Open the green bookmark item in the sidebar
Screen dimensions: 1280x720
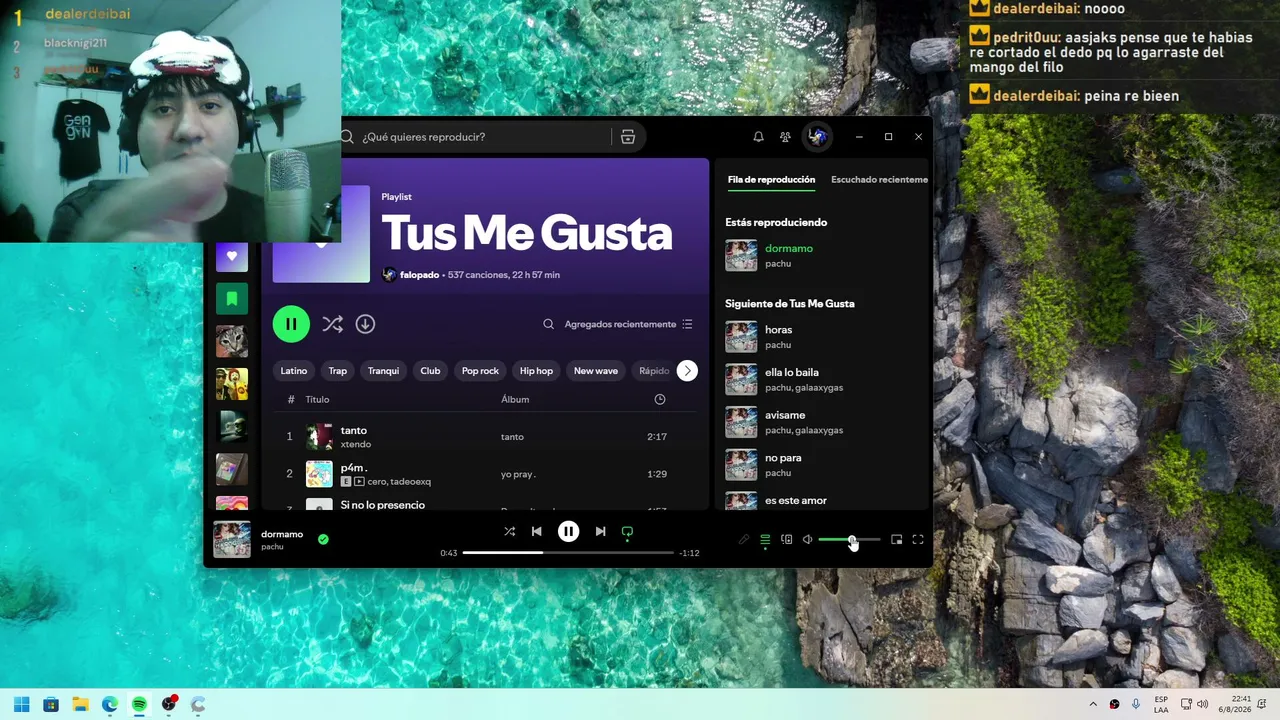point(232,299)
